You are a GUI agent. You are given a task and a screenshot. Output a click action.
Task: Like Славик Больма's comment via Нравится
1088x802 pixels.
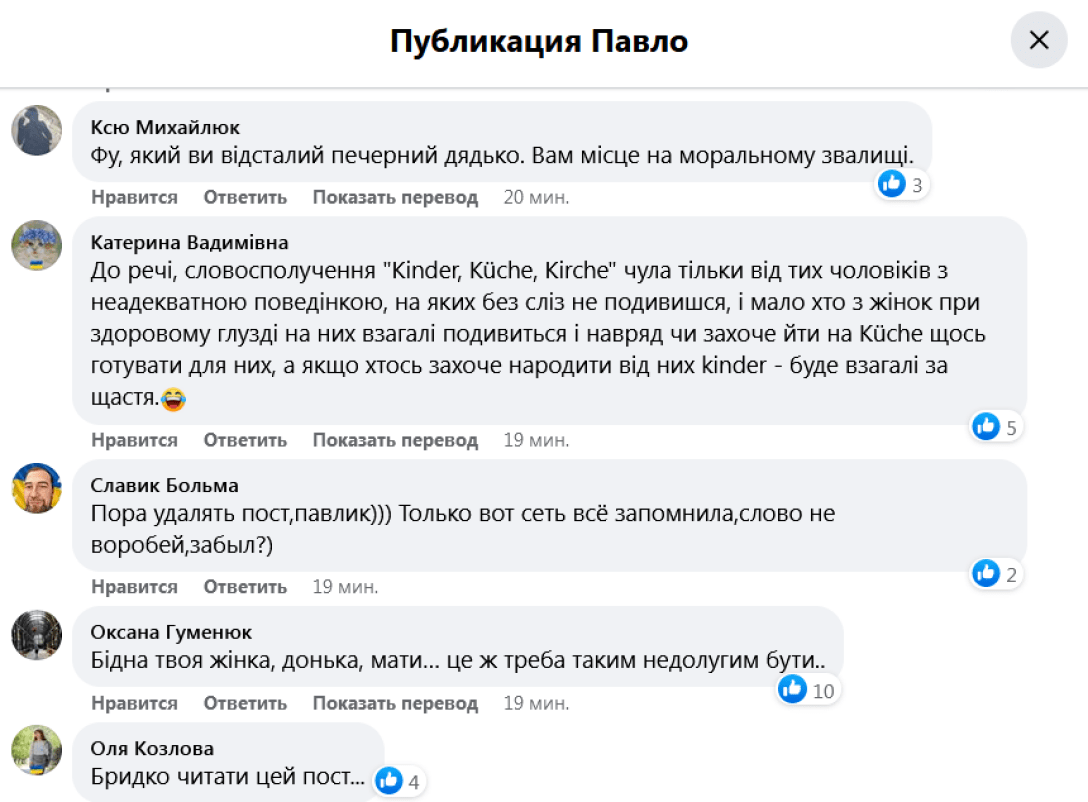[x=133, y=586]
